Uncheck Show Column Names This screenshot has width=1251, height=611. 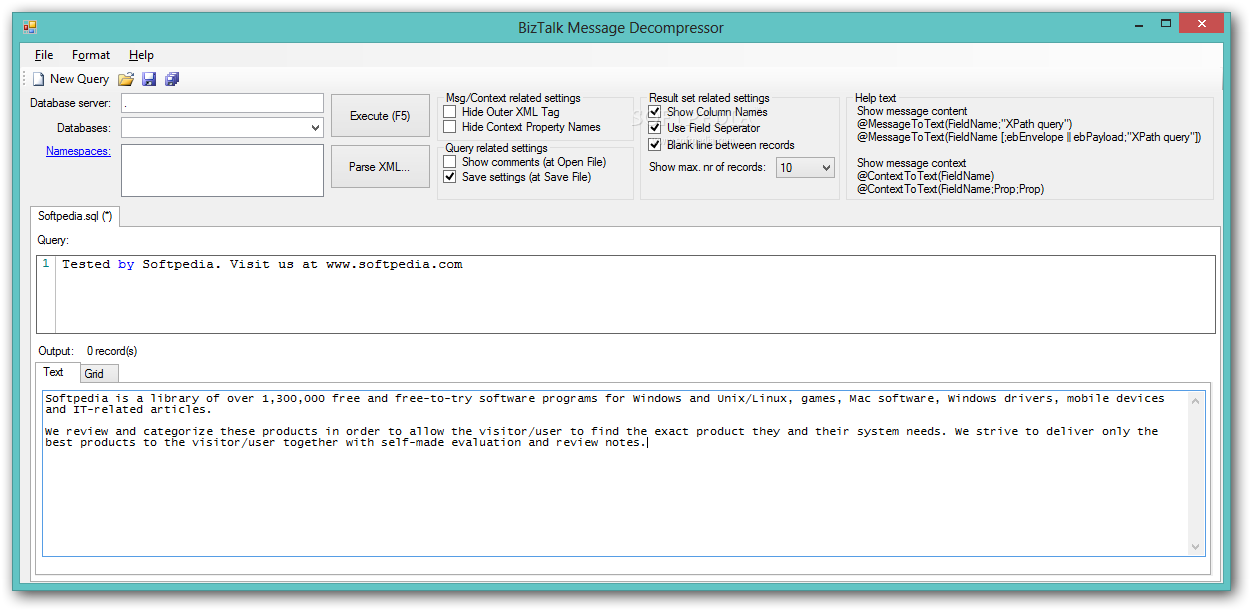pos(655,112)
